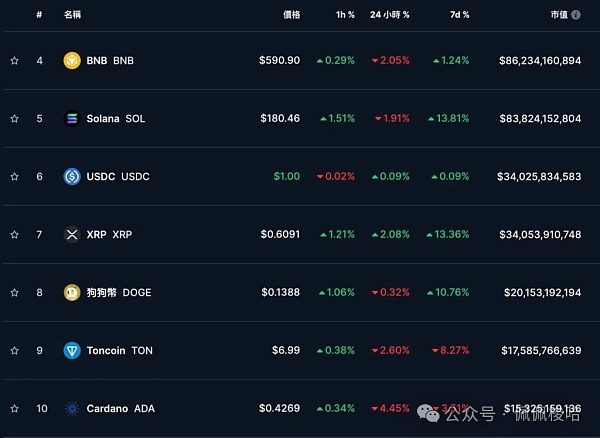Open the Cardano ADA detail link
Screen dimensions: 600x438
click(x=120, y=408)
